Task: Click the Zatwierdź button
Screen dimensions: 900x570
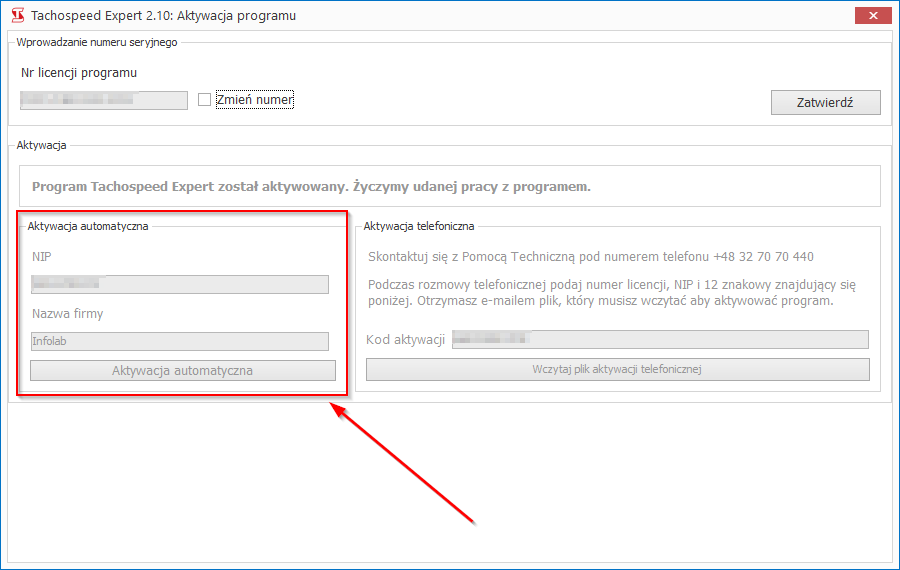Action: click(825, 103)
